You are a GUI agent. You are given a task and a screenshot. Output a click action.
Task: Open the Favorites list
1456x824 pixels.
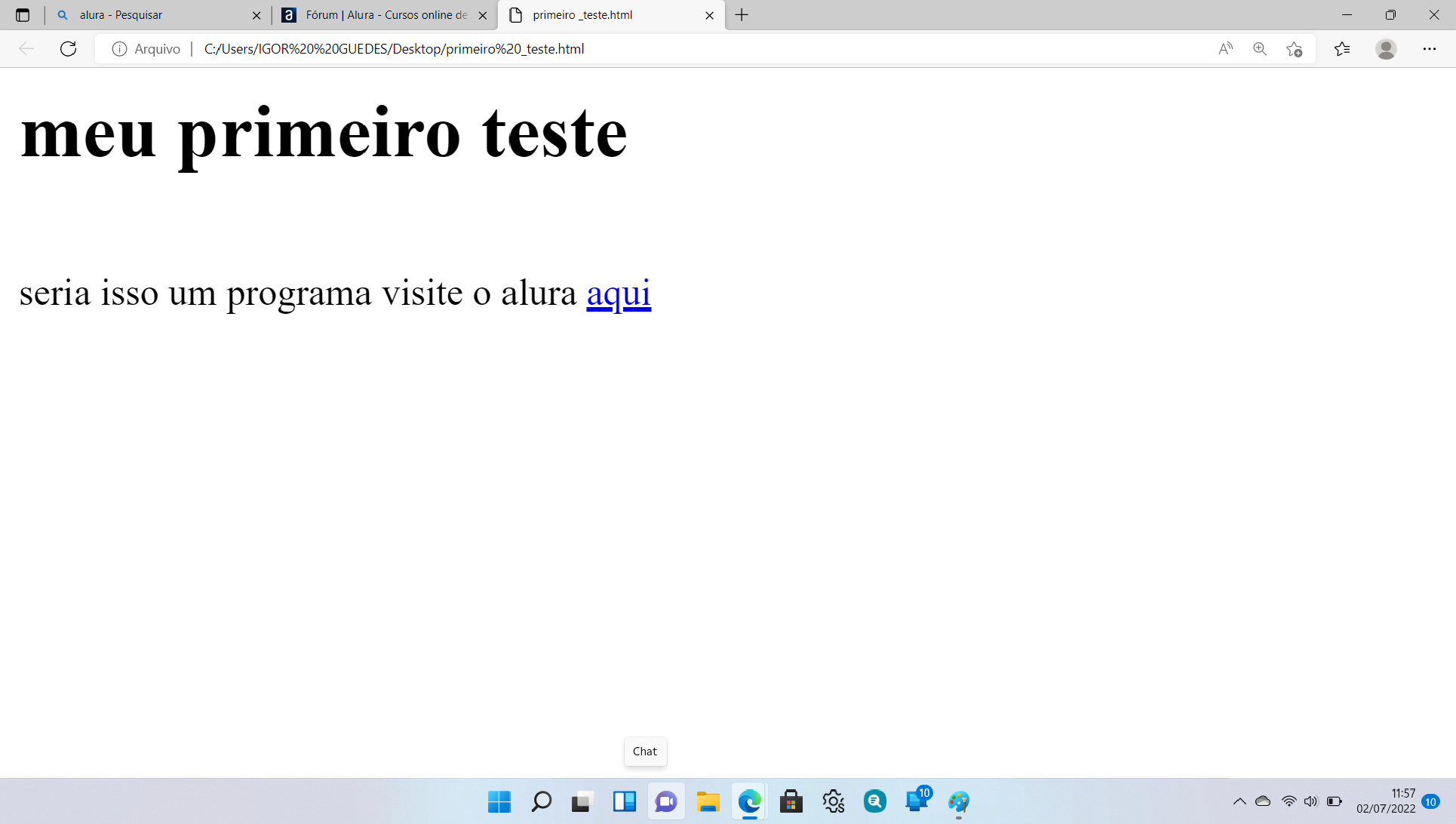[x=1342, y=49]
